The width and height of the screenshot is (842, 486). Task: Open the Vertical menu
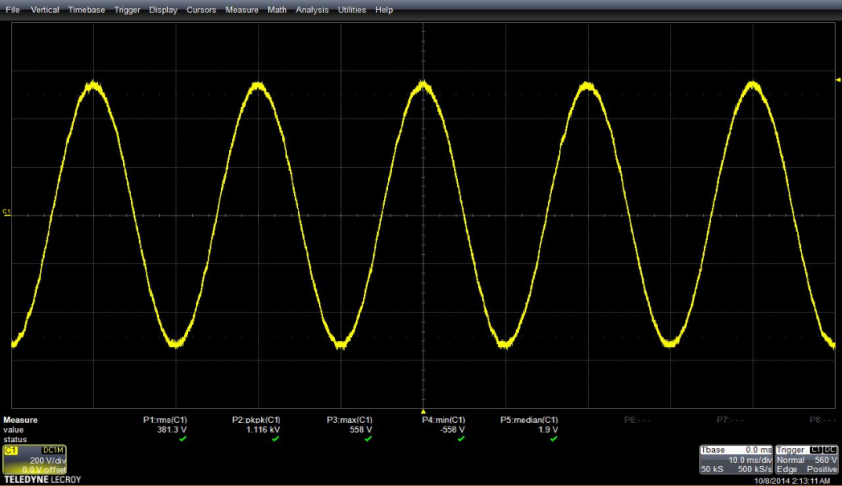tap(44, 9)
